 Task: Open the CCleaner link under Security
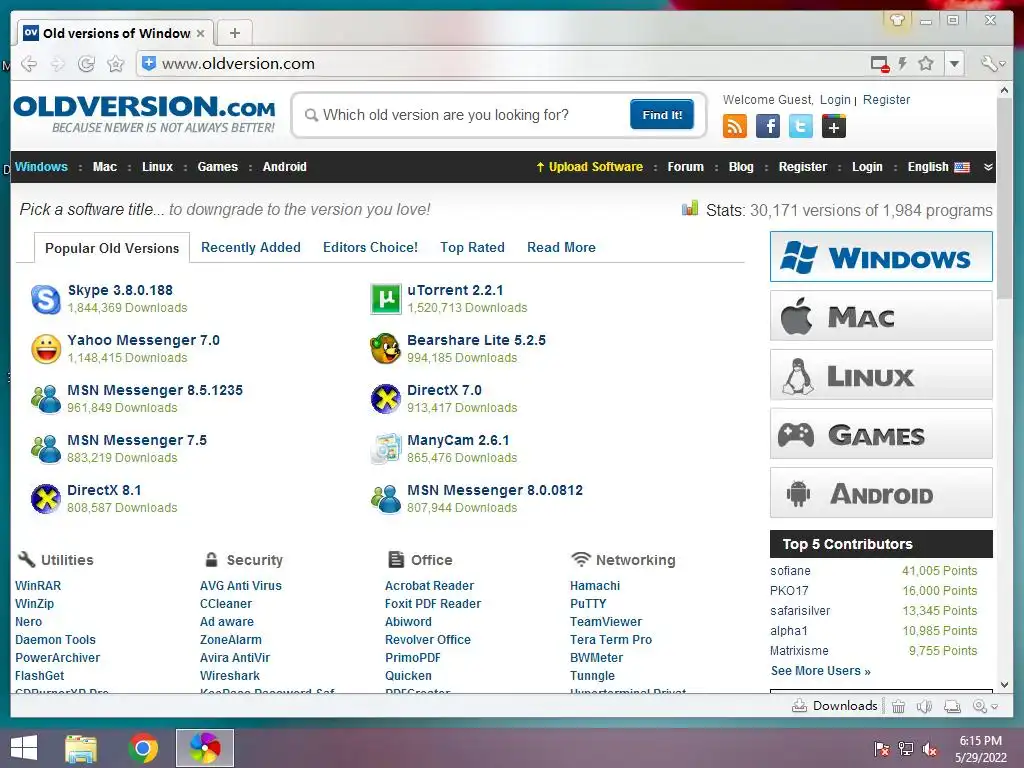[x=226, y=604]
